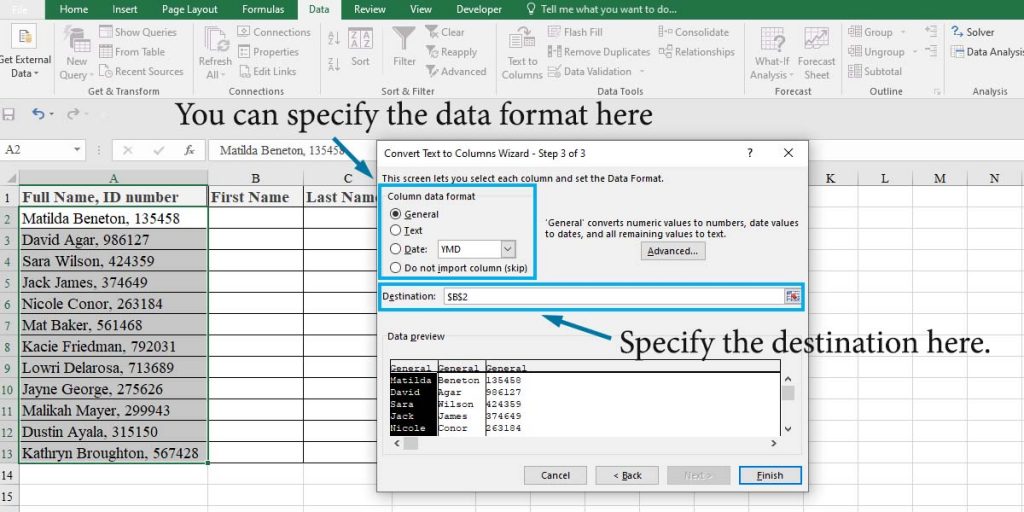This screenshot has width=1024, height=512.
Task: Open the New Query dropdown
Action: (76, 54)
